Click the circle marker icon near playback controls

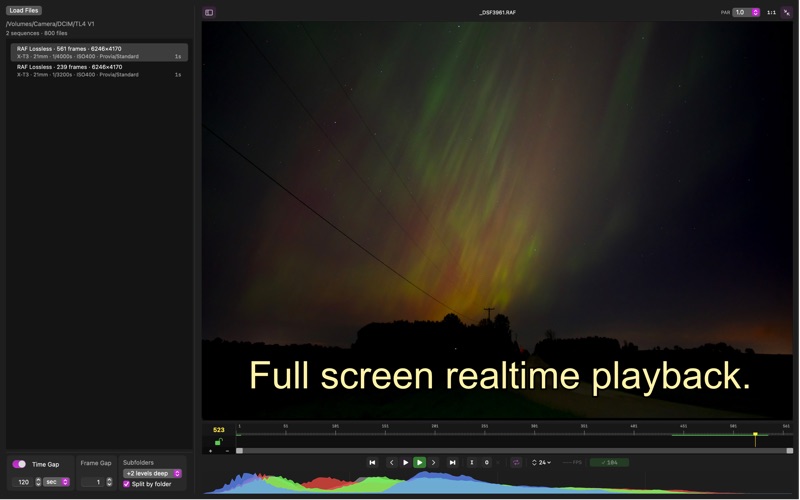(x=486, y=462)
